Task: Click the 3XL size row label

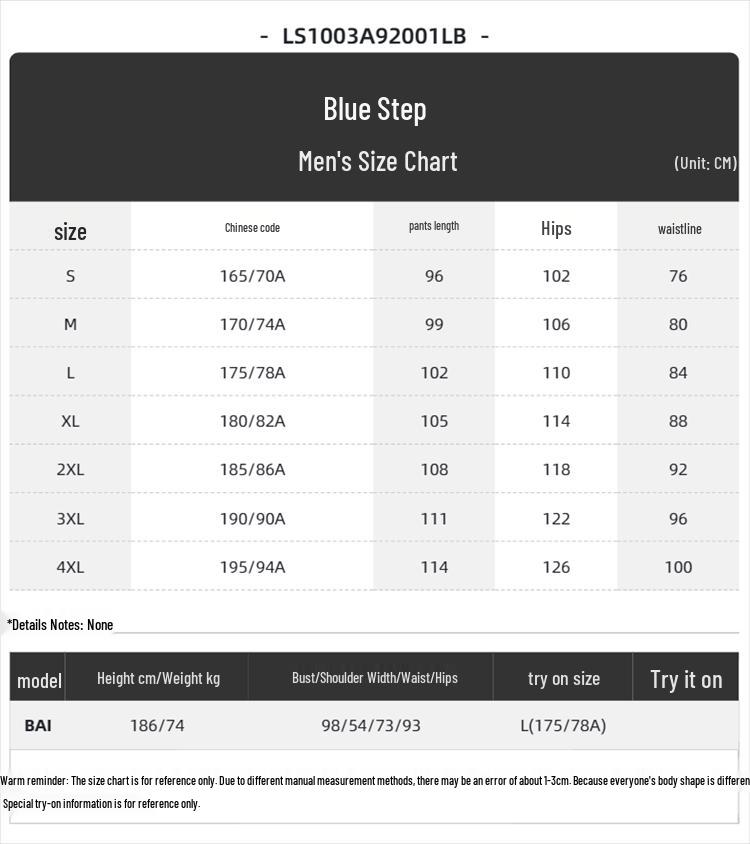Action: click(x=71, y=519)
